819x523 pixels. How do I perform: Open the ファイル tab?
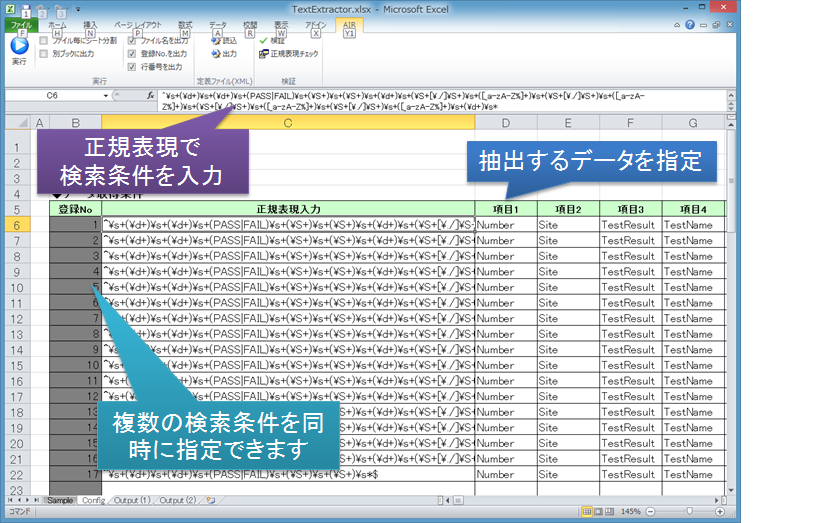pos(21,25)
